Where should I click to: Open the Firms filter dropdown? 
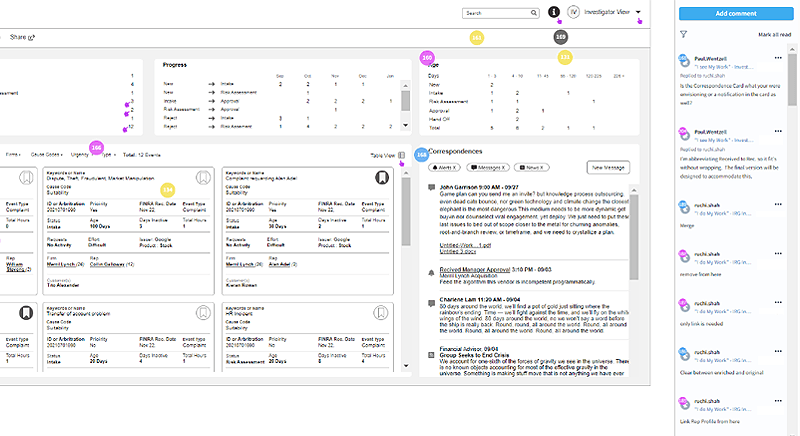tap(13, 155)
